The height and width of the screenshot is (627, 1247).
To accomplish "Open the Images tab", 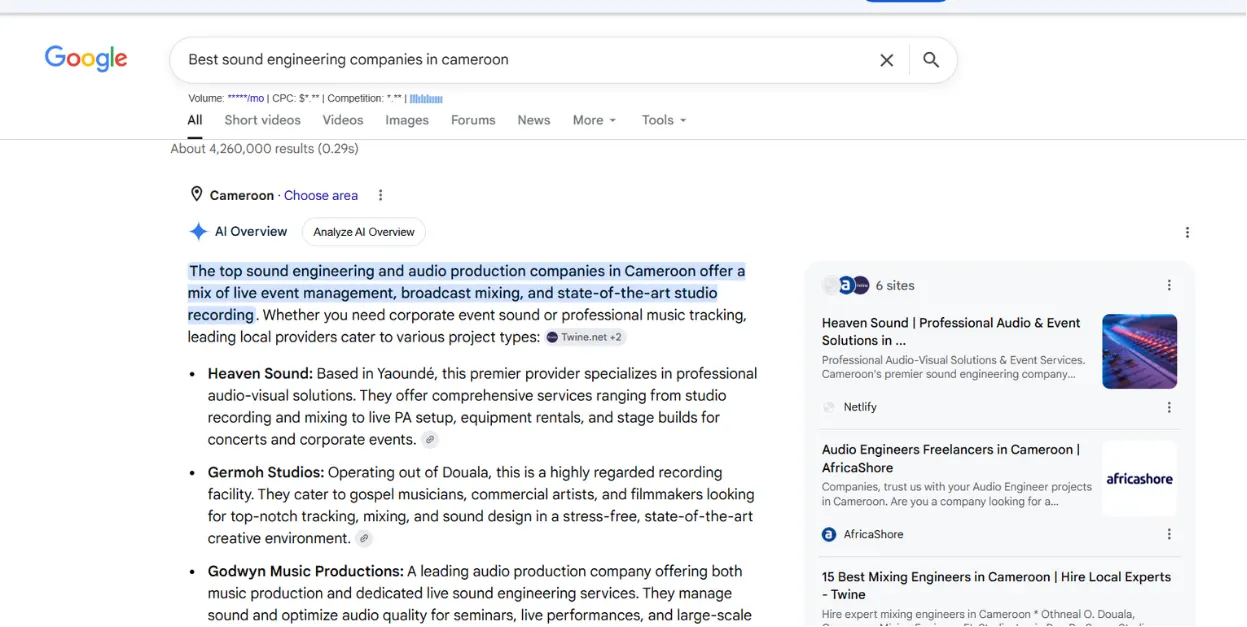I will (x=407, y=120).
